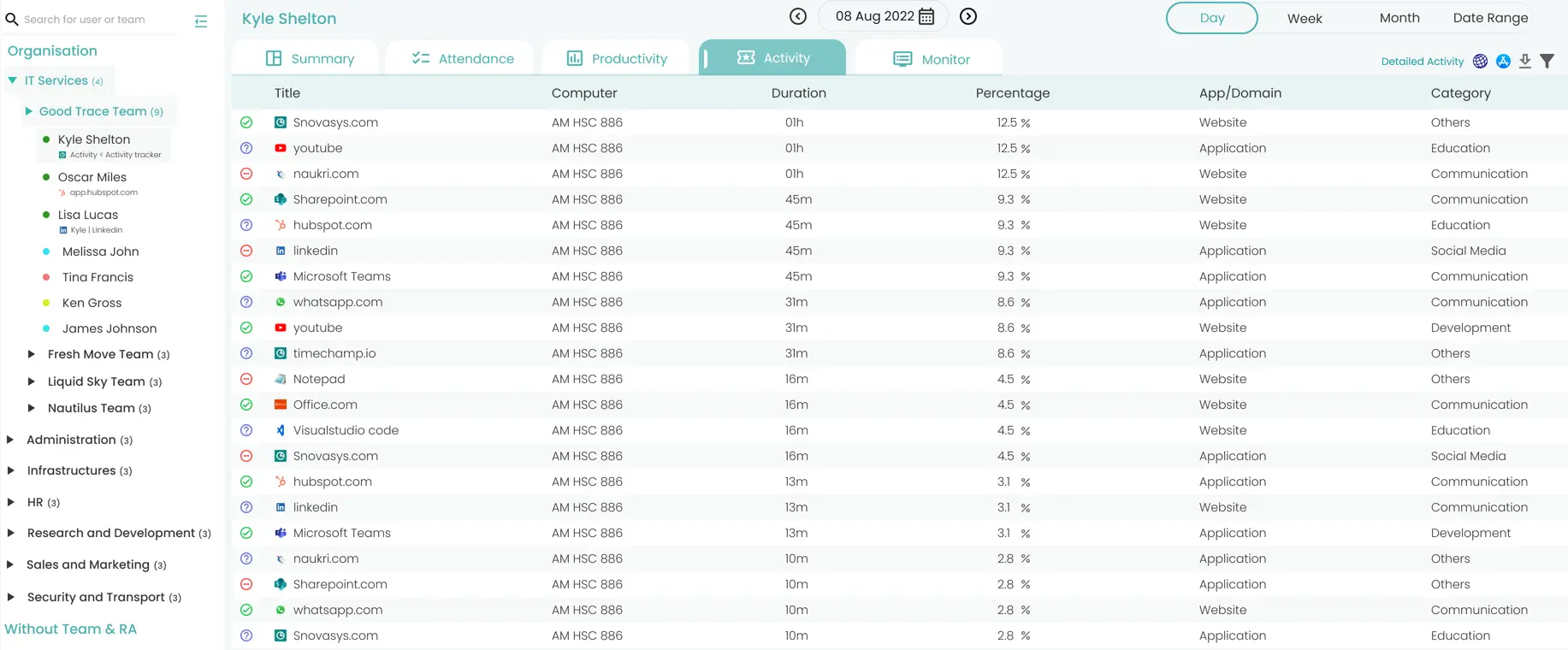Switch to the Summary tab

(305, 58)
